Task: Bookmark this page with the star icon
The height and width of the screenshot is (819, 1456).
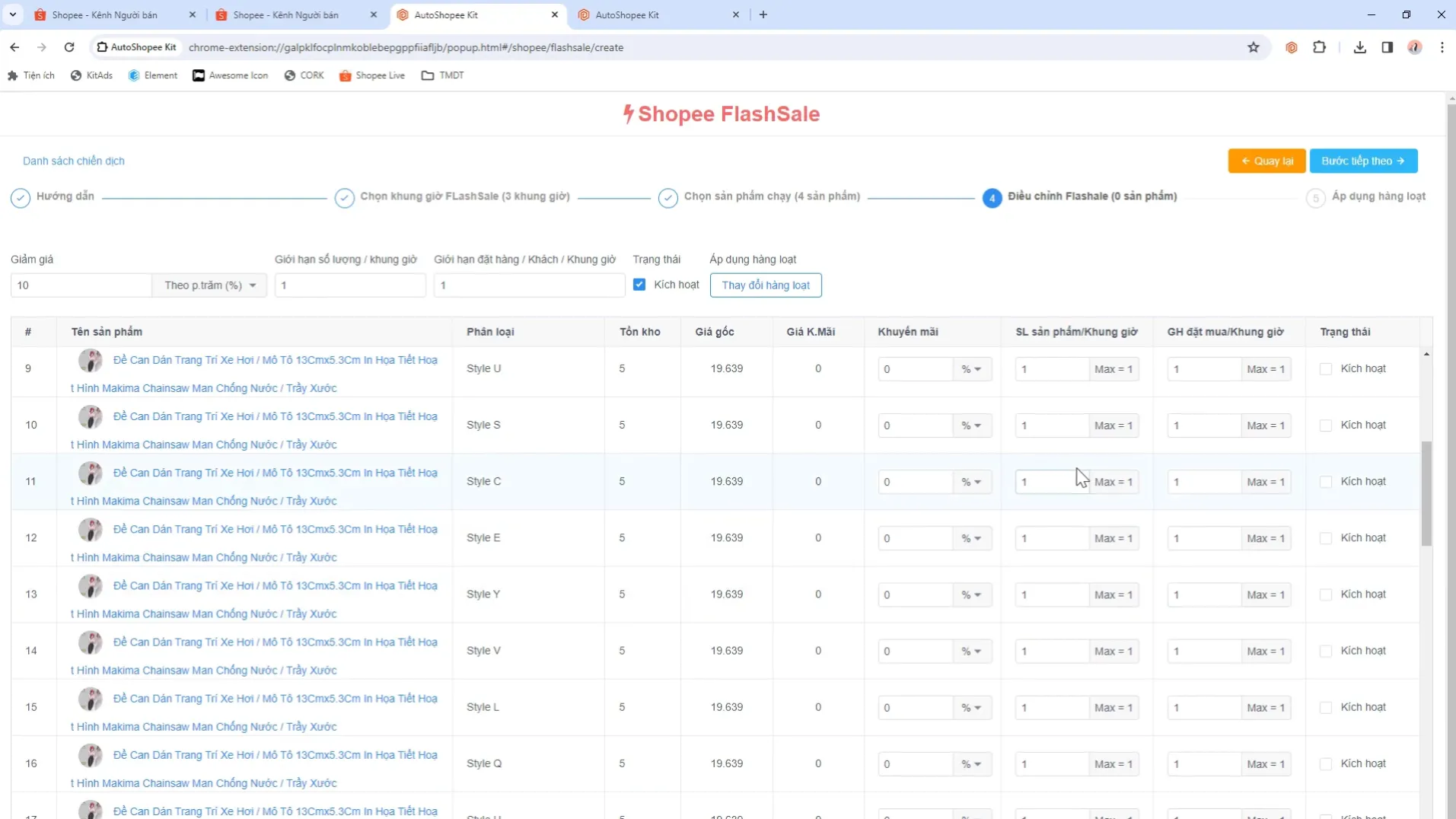Action: 1254,47
